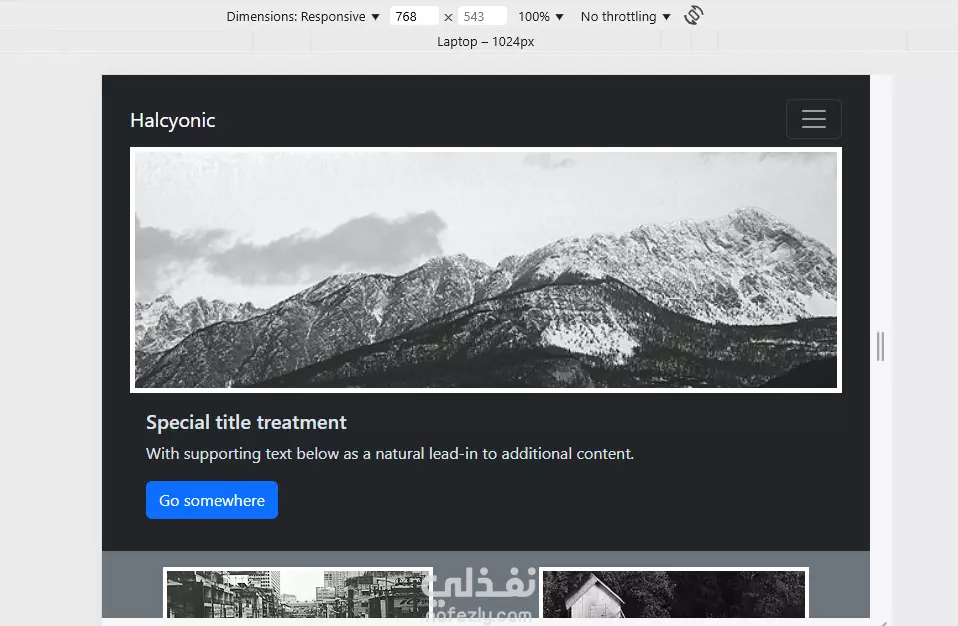Click the width input field showing 768
Viewport: 958px width, 626px height.
point(414,16)
